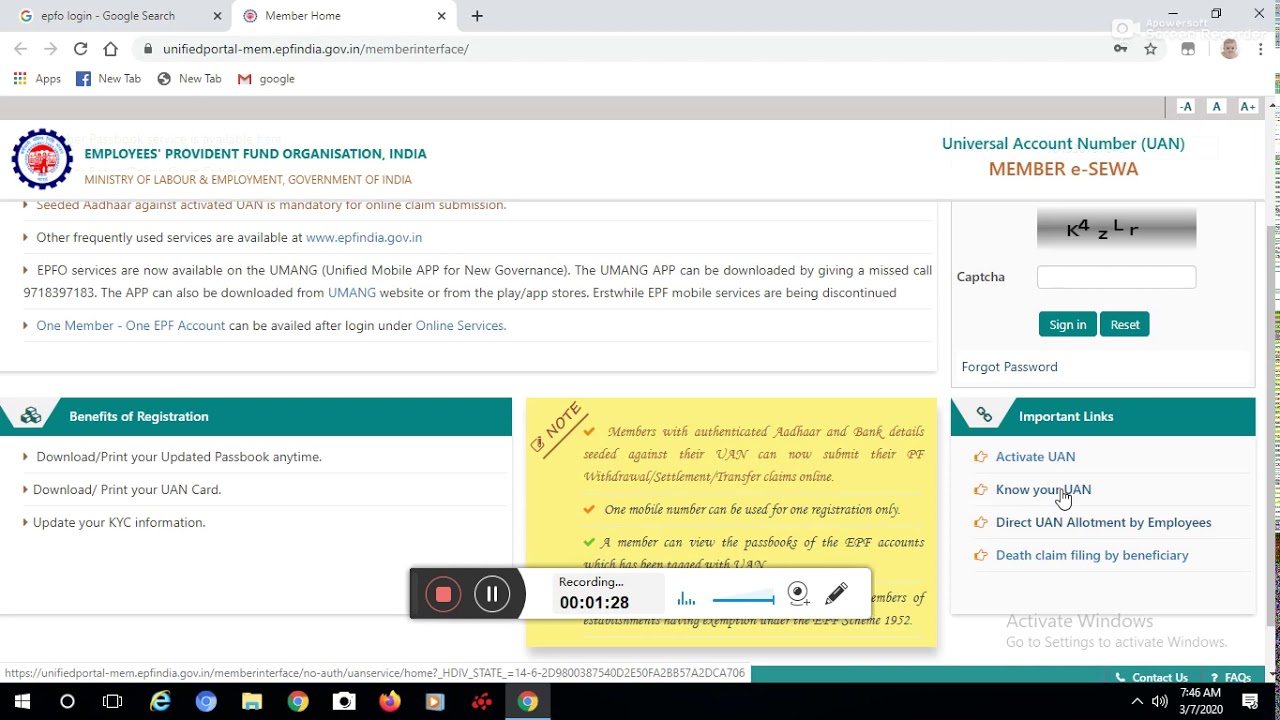Viewport: 1280px width, 720px height.
Task: Click the Reset button
Action: 1124,324
